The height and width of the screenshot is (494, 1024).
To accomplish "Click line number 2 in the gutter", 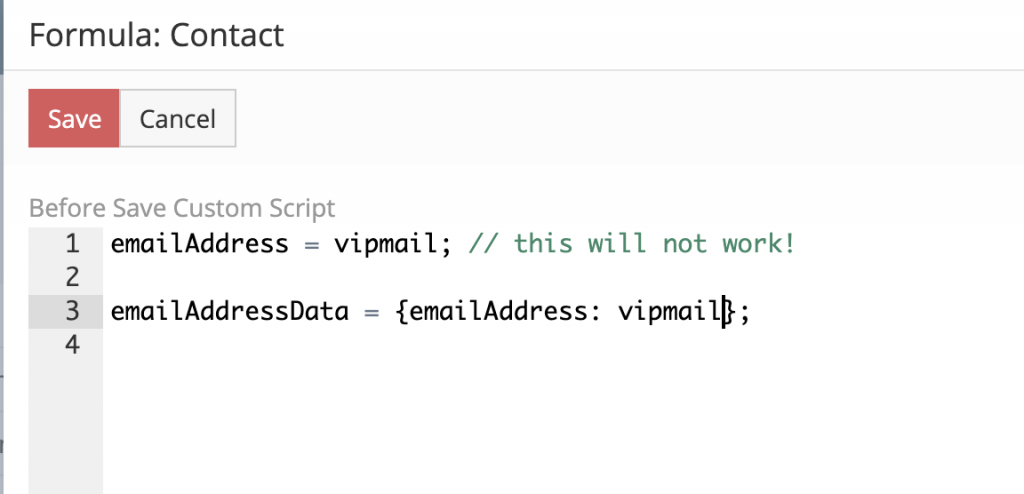I will point(72,277).
